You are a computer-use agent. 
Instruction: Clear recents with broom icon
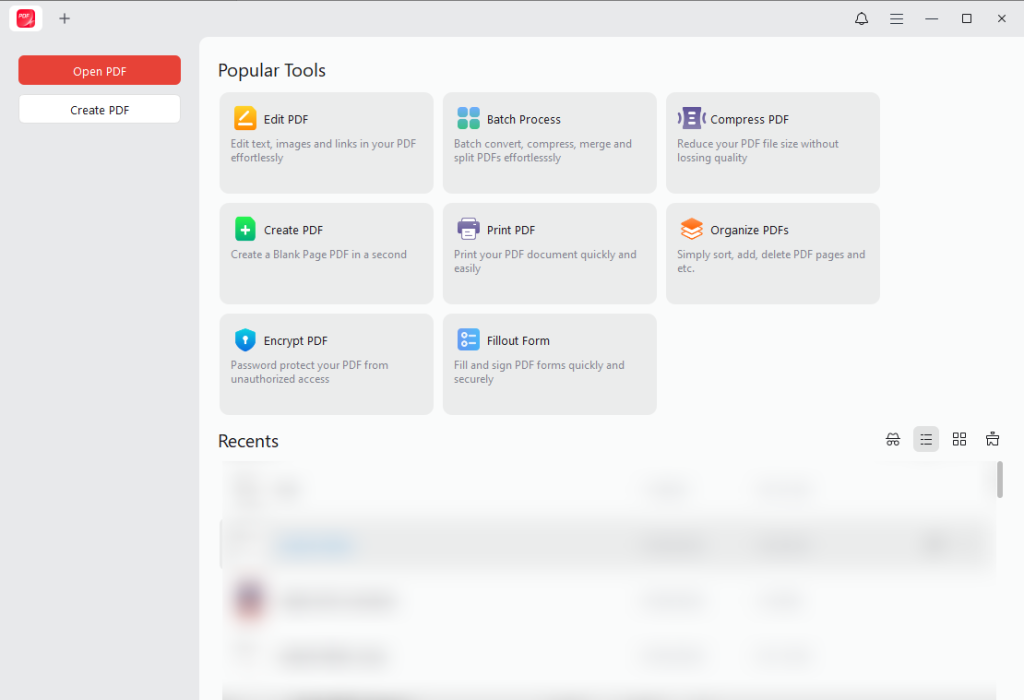[x=992, y=439]
